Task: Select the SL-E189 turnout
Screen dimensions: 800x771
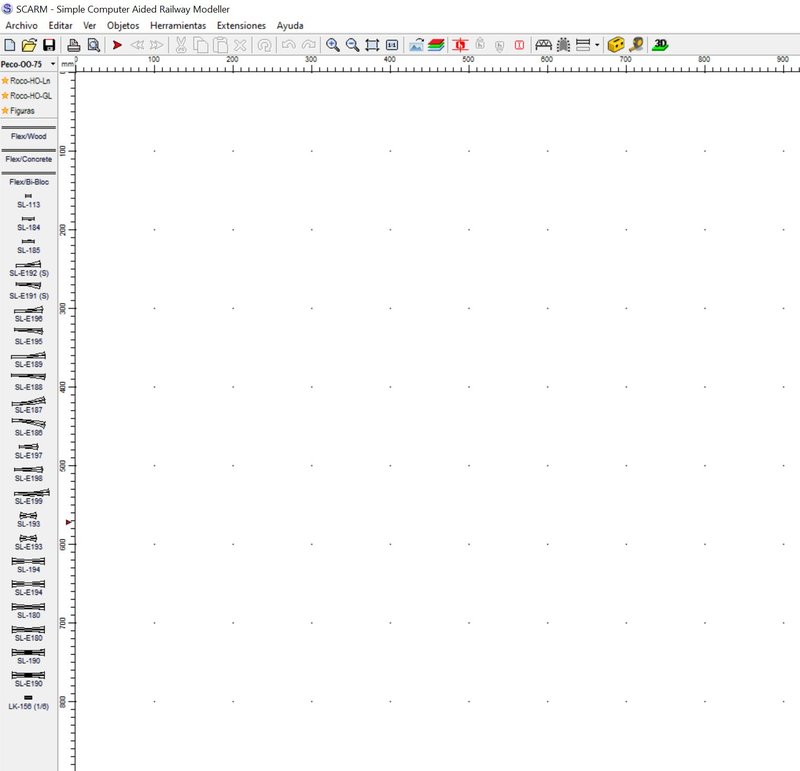Action: click(29, 360)
